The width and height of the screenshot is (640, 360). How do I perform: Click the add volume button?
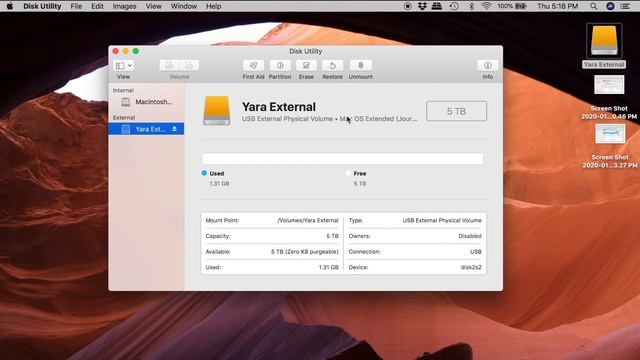(x=169, y=65)
